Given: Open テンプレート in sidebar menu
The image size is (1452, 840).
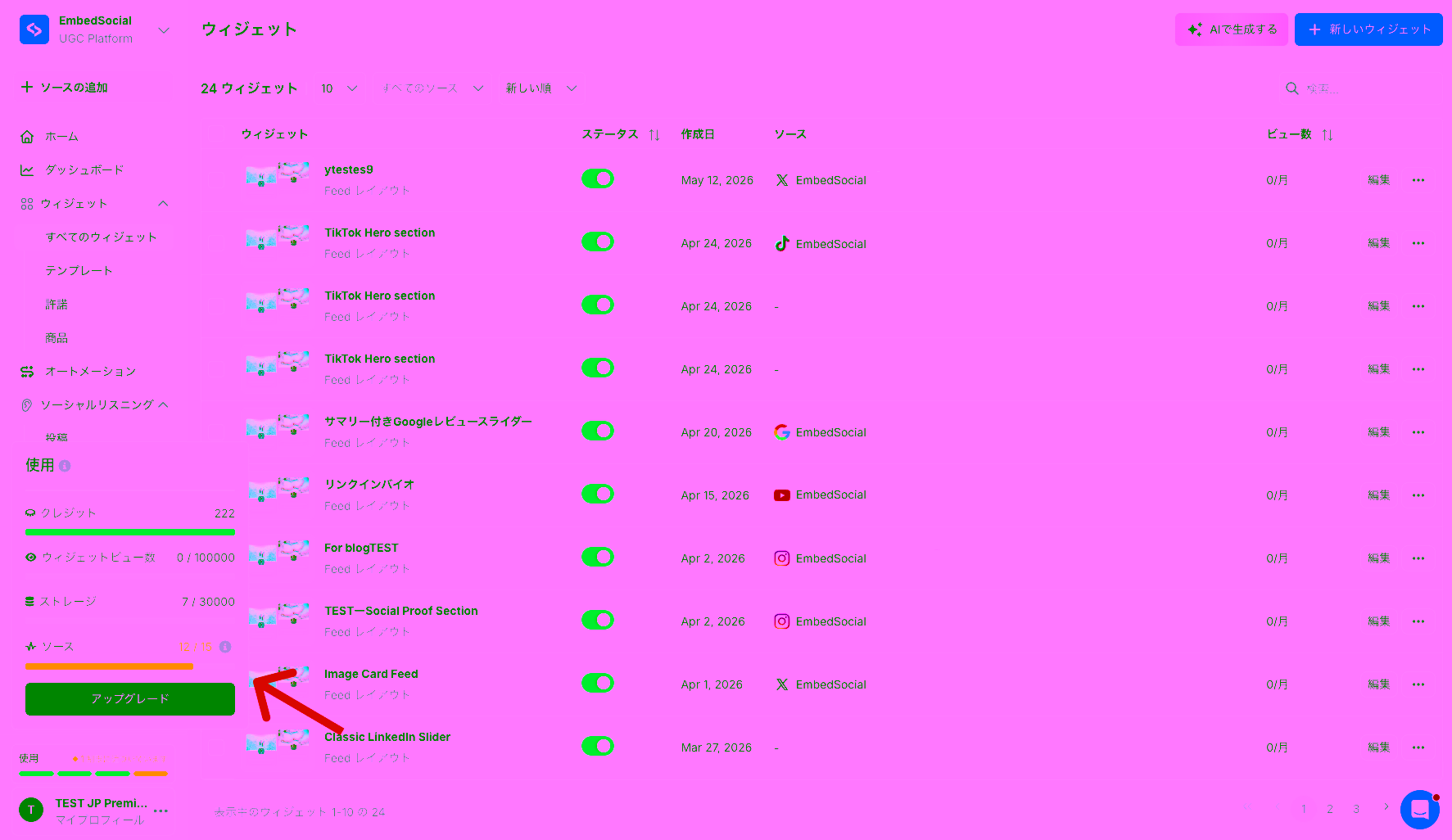Looking at the screenshot, I should (x=79, y=270).
